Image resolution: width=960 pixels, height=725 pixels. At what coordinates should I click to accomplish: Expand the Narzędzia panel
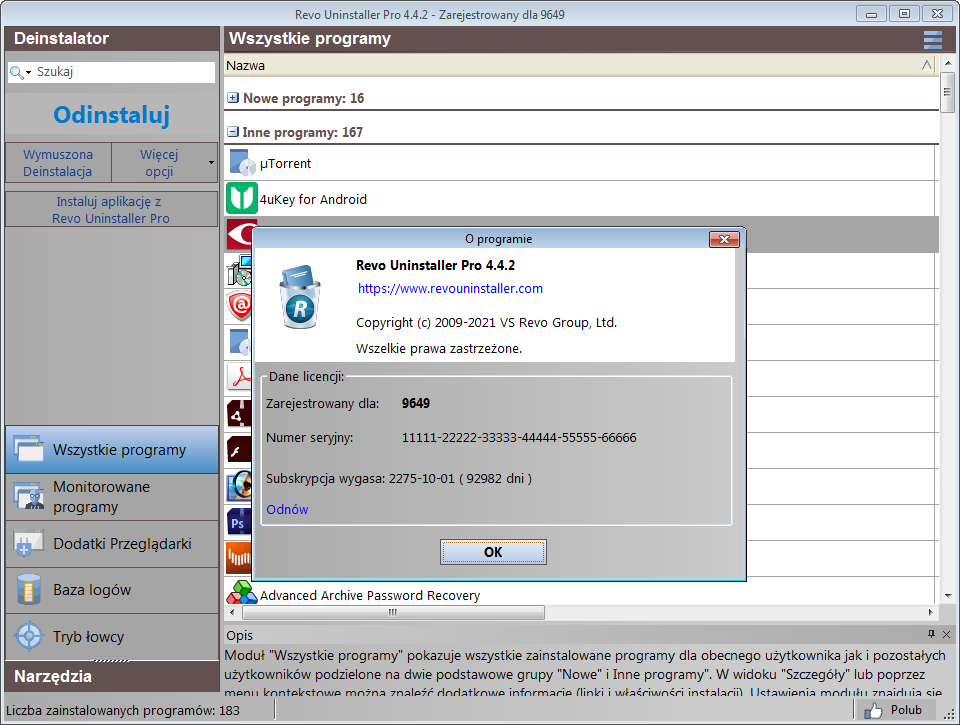tap(112, 677)
